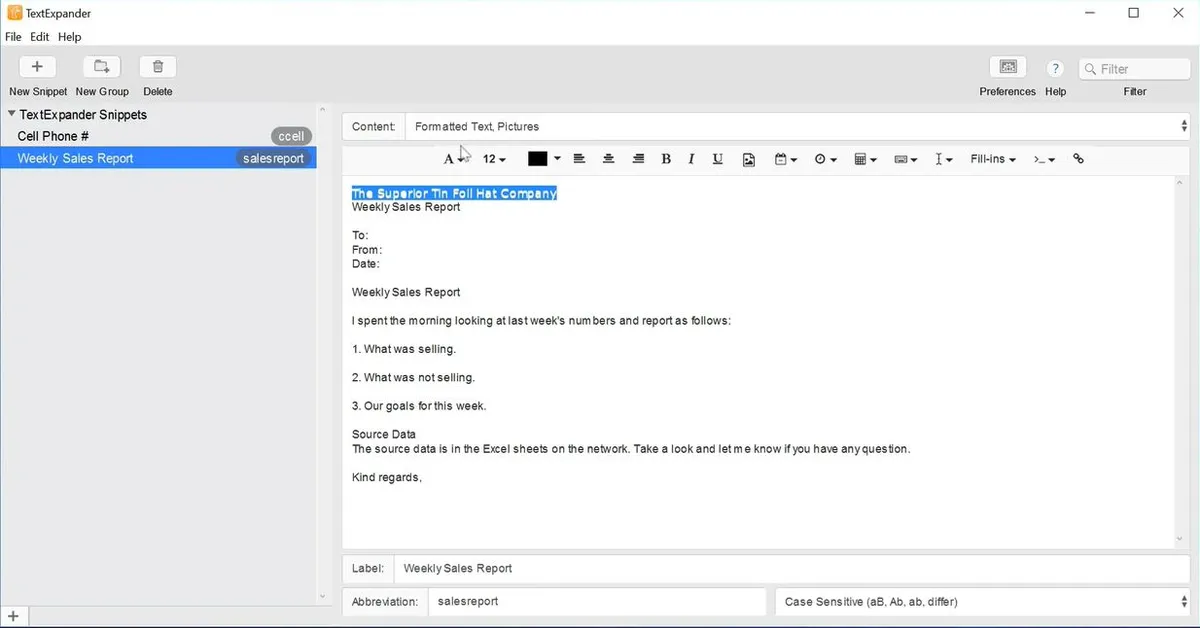1200x628 pixels.
Task: Click the 'Source Data' heading
Action: pyautogui.click(x=384, y=434)
